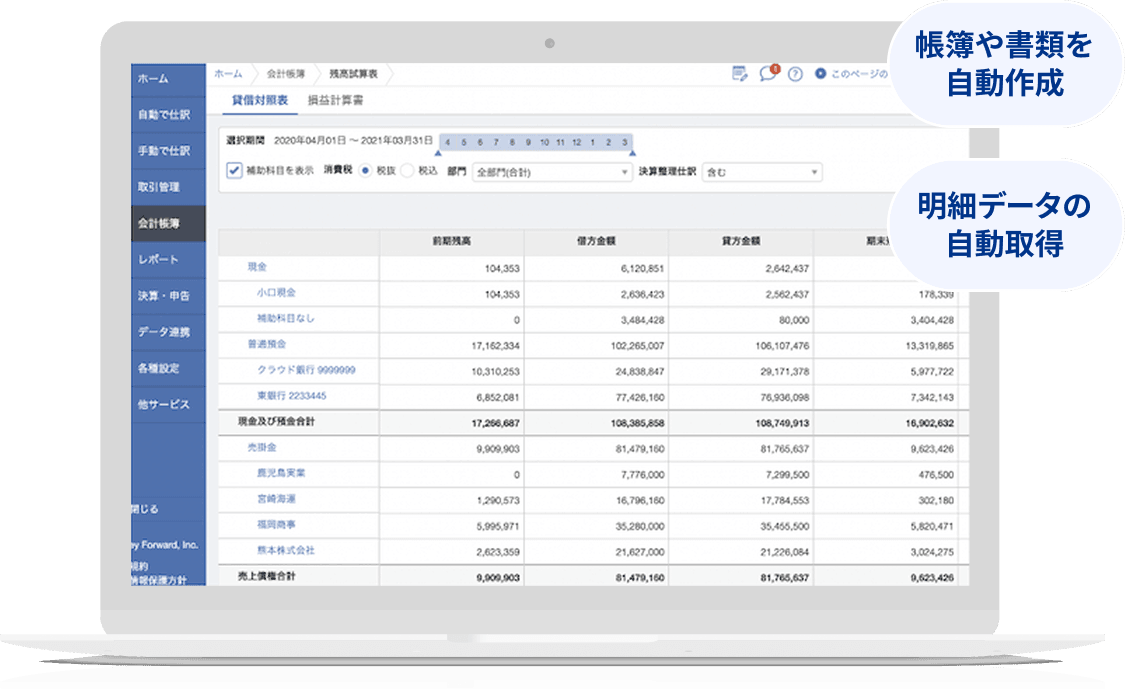
Task: Open the memo edit icon in header
Action: point(740,74)
